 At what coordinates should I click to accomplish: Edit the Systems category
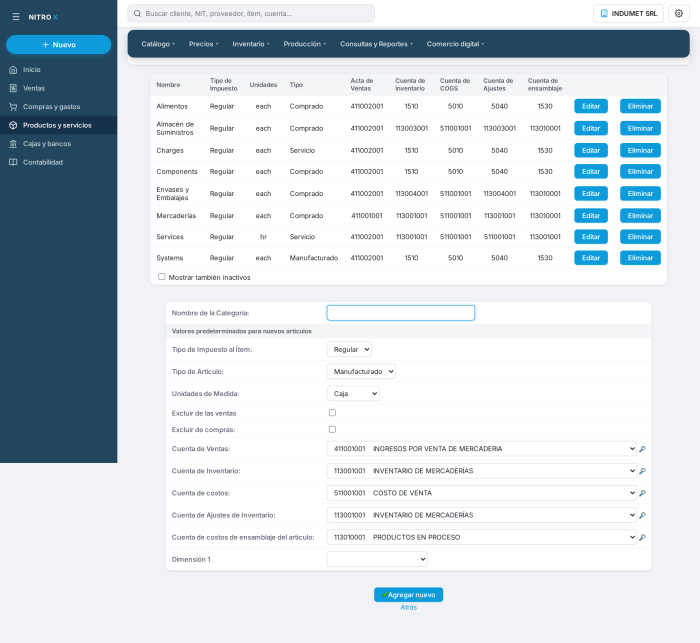591,258
